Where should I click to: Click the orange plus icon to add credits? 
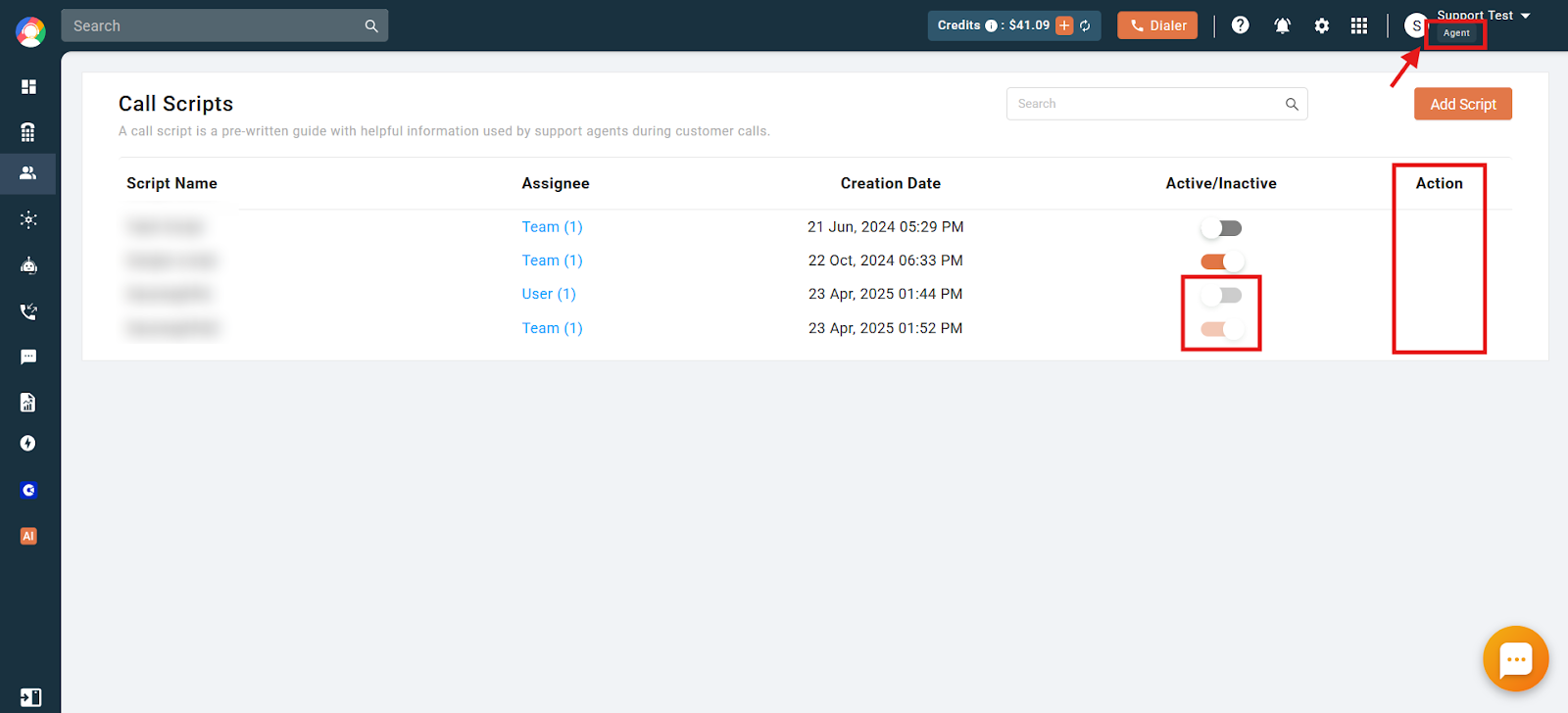coord(1064,25)
